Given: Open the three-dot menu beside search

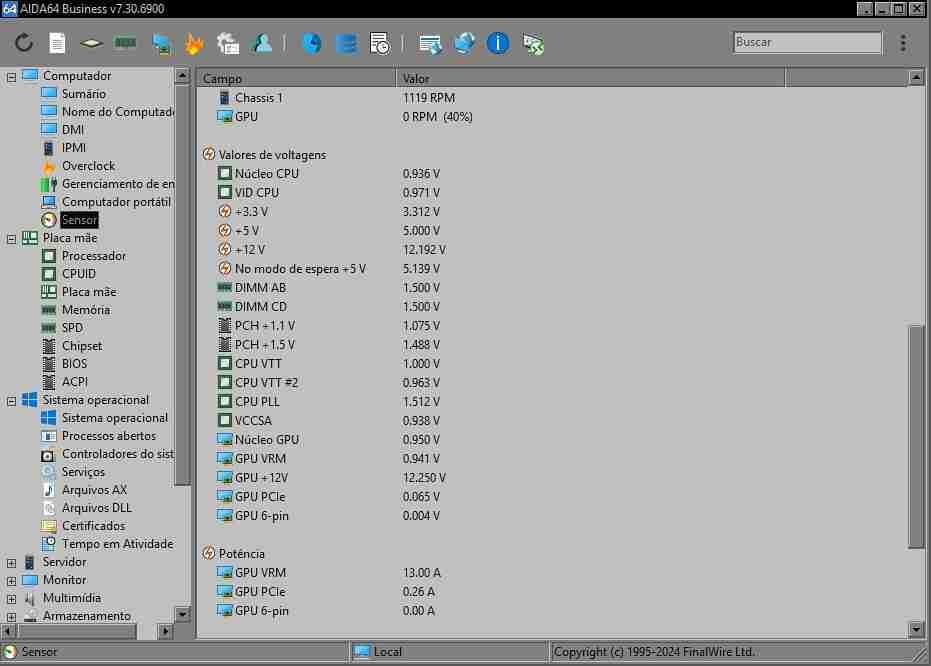Looking at the screenshot, I should pos(903,43).
